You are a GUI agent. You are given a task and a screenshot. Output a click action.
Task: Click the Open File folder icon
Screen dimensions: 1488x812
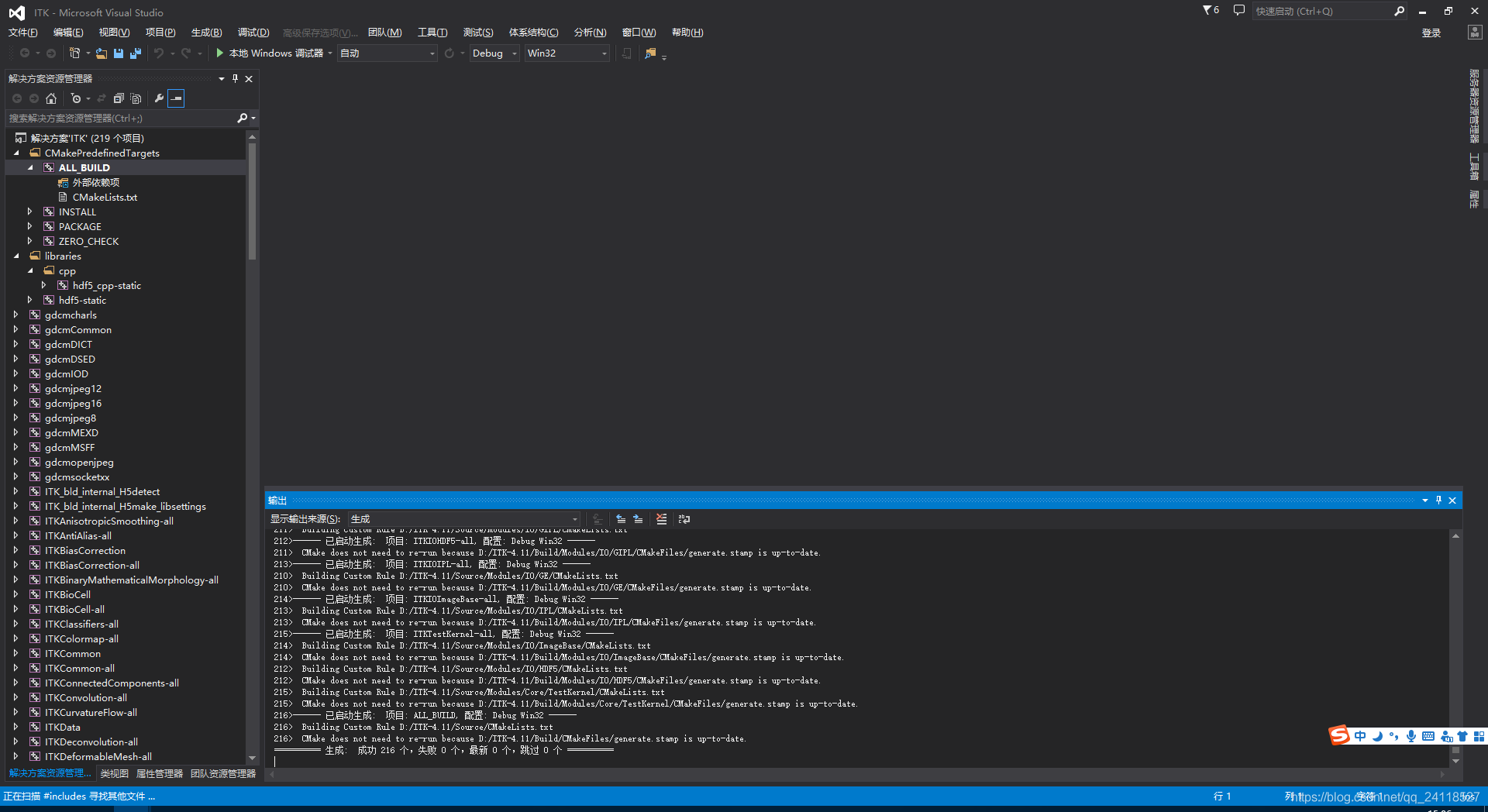102,53
